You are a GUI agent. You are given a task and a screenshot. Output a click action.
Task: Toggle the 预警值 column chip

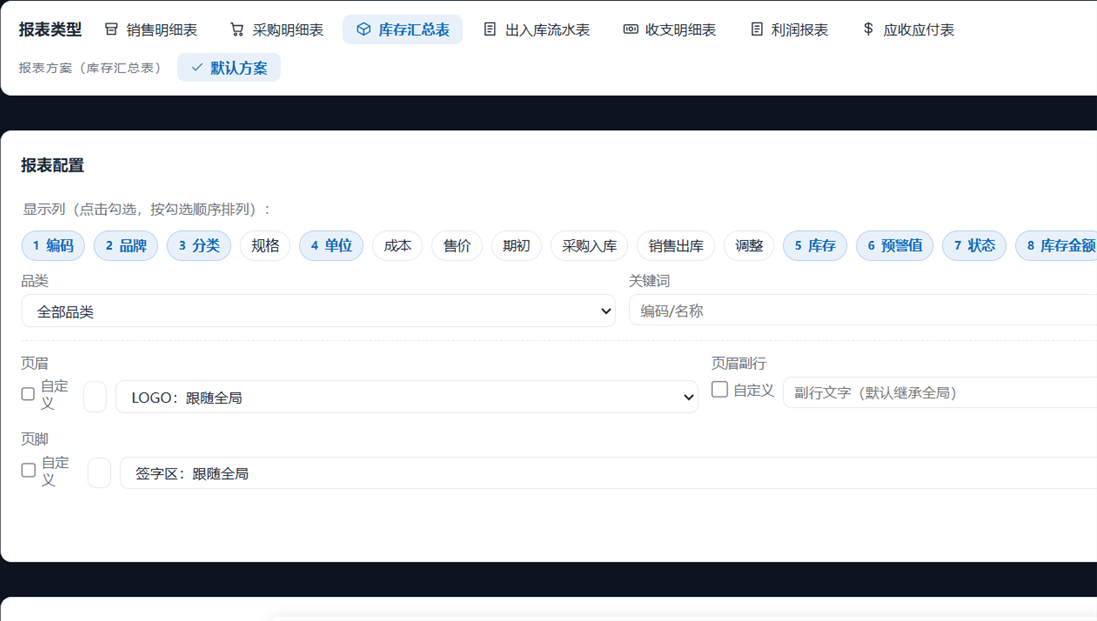[x=895, y=245]
